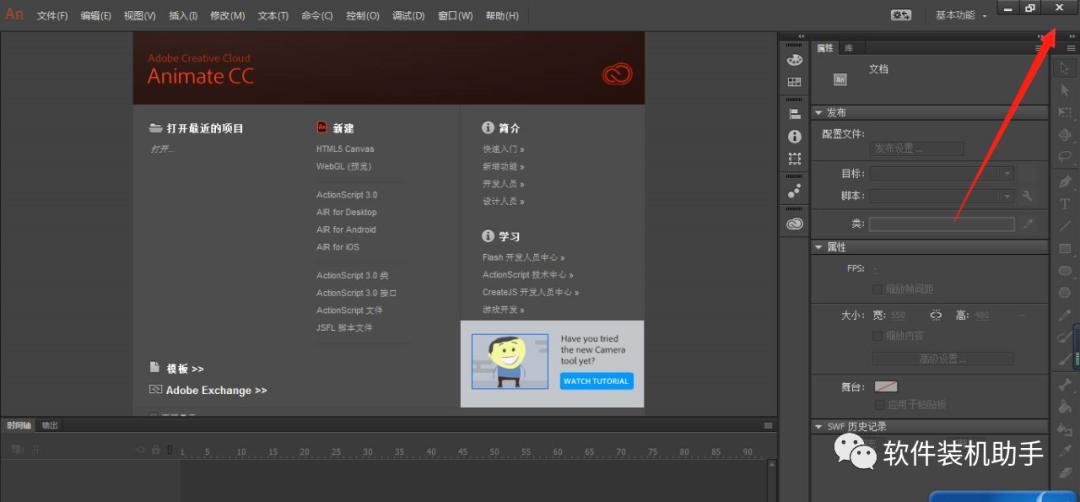This screenshot has width=1080, height=502.
Task: Switch to the 库 tab
Action: tap(849, 48)
